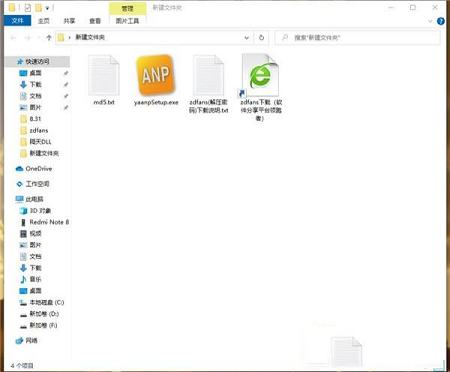Open pinned 下载 under quick access
The image size is (450, 372).
click(35, 84)
